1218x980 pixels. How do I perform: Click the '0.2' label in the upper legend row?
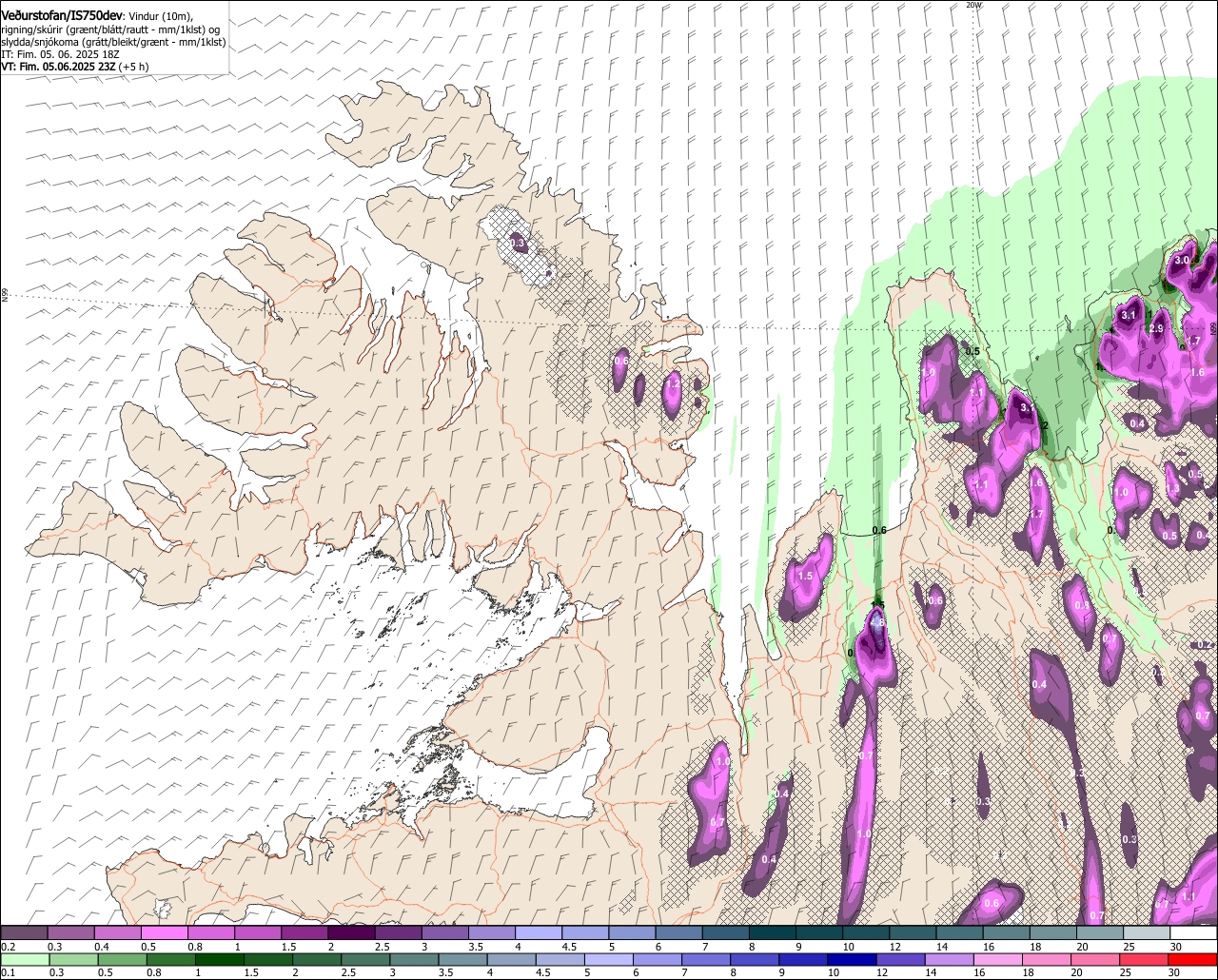8,945
